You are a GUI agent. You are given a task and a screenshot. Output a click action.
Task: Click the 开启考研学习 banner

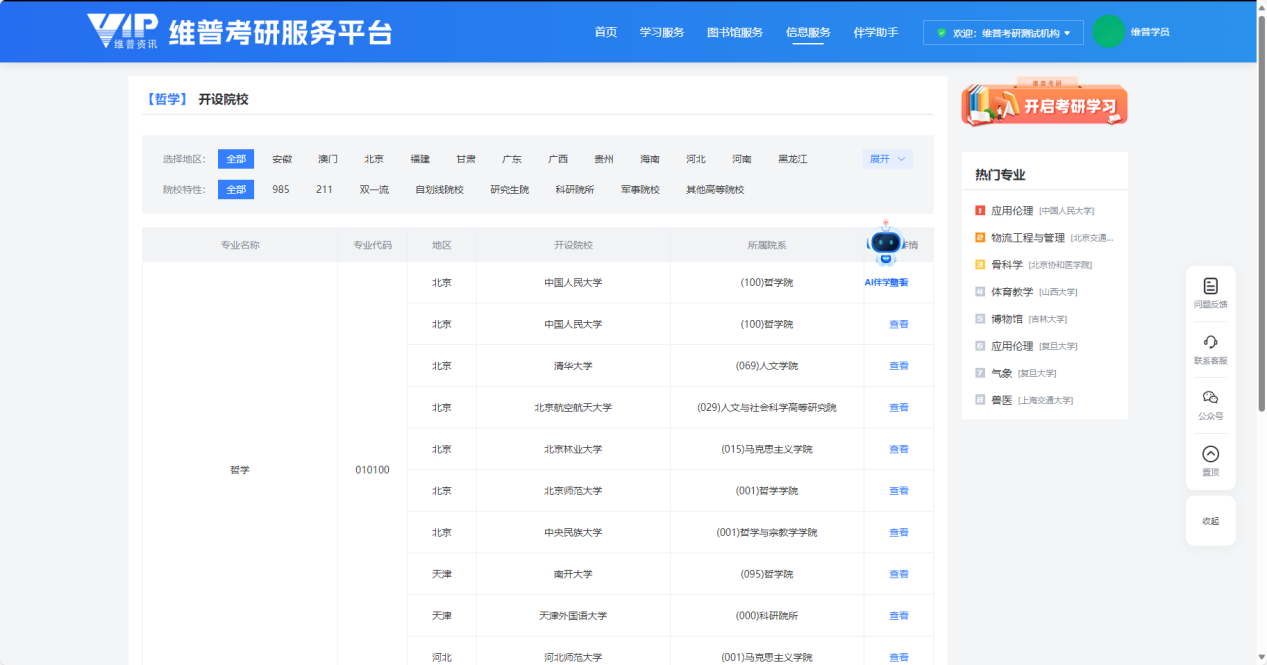[x=1044, y=104]
